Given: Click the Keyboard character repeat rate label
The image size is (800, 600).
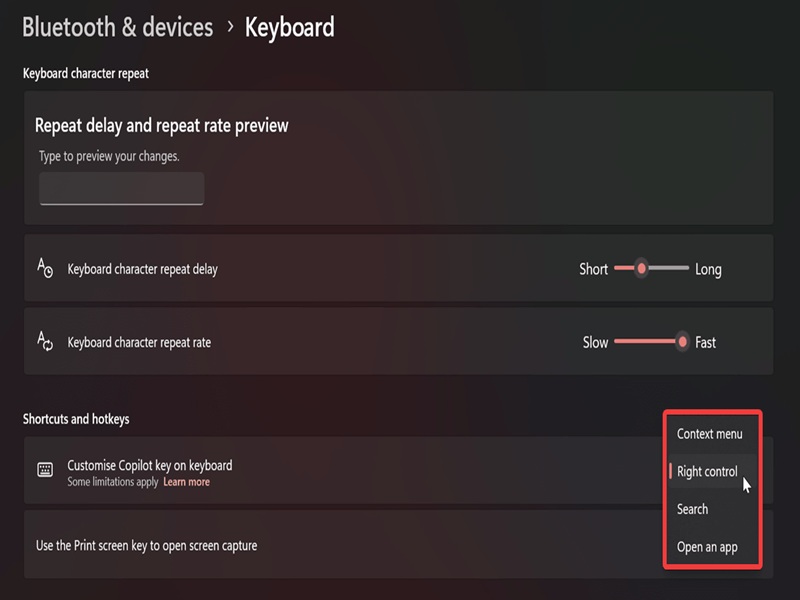Looking at the screenshot, I should tap(139, 342).
